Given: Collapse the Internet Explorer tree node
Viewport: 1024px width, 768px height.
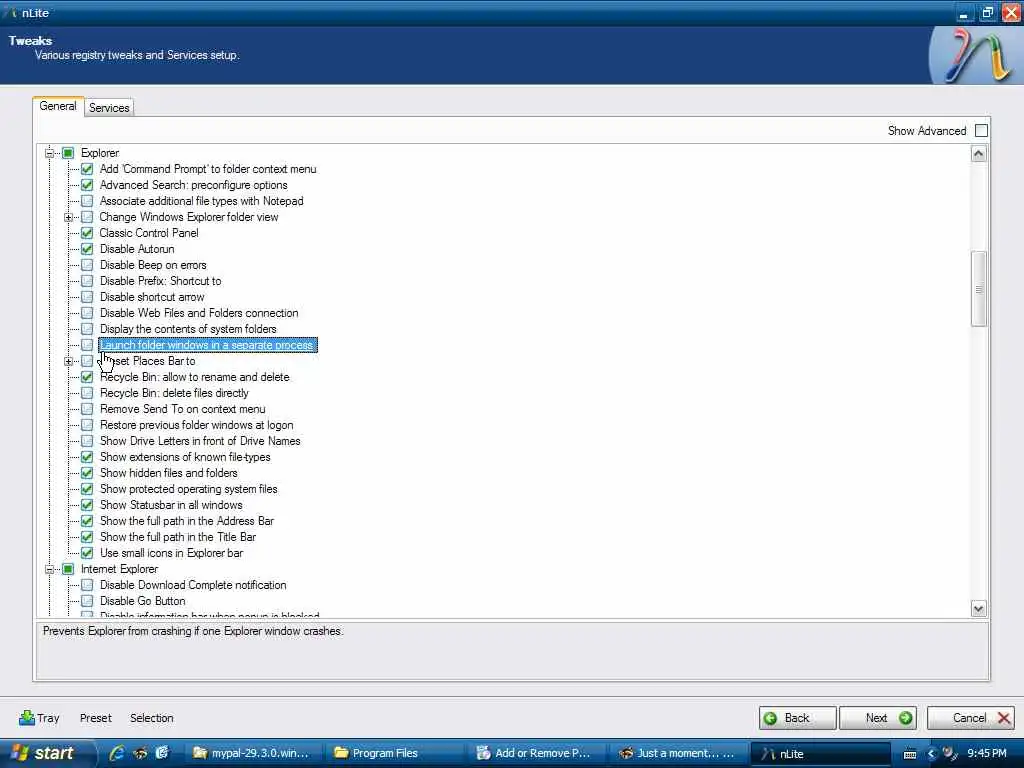Looking at the screenshot, I should [50, 569].
